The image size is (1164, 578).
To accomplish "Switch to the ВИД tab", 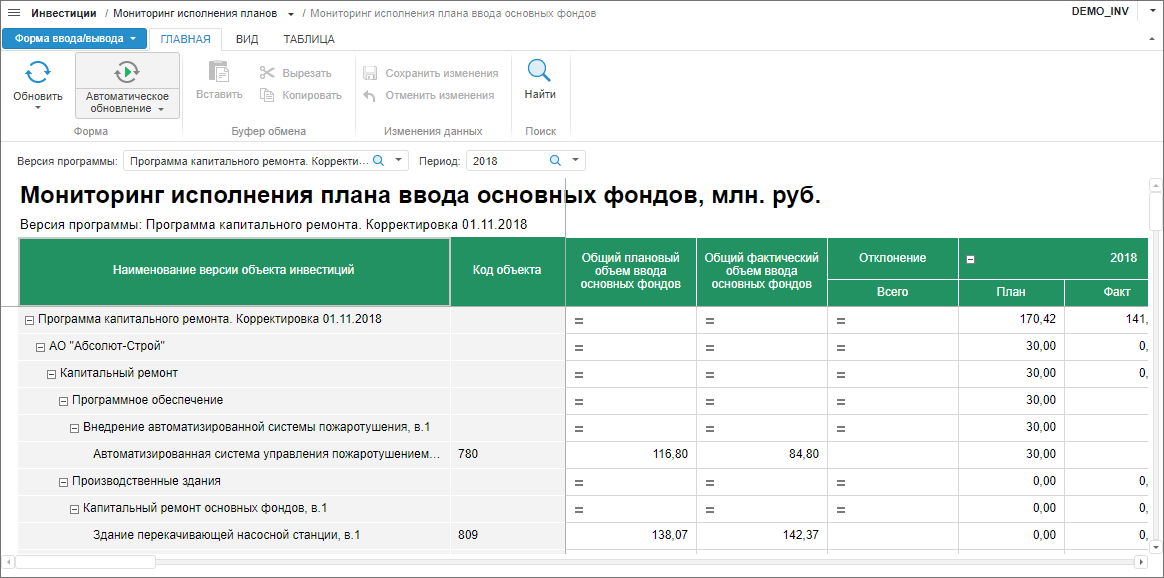I will [247, 39].
